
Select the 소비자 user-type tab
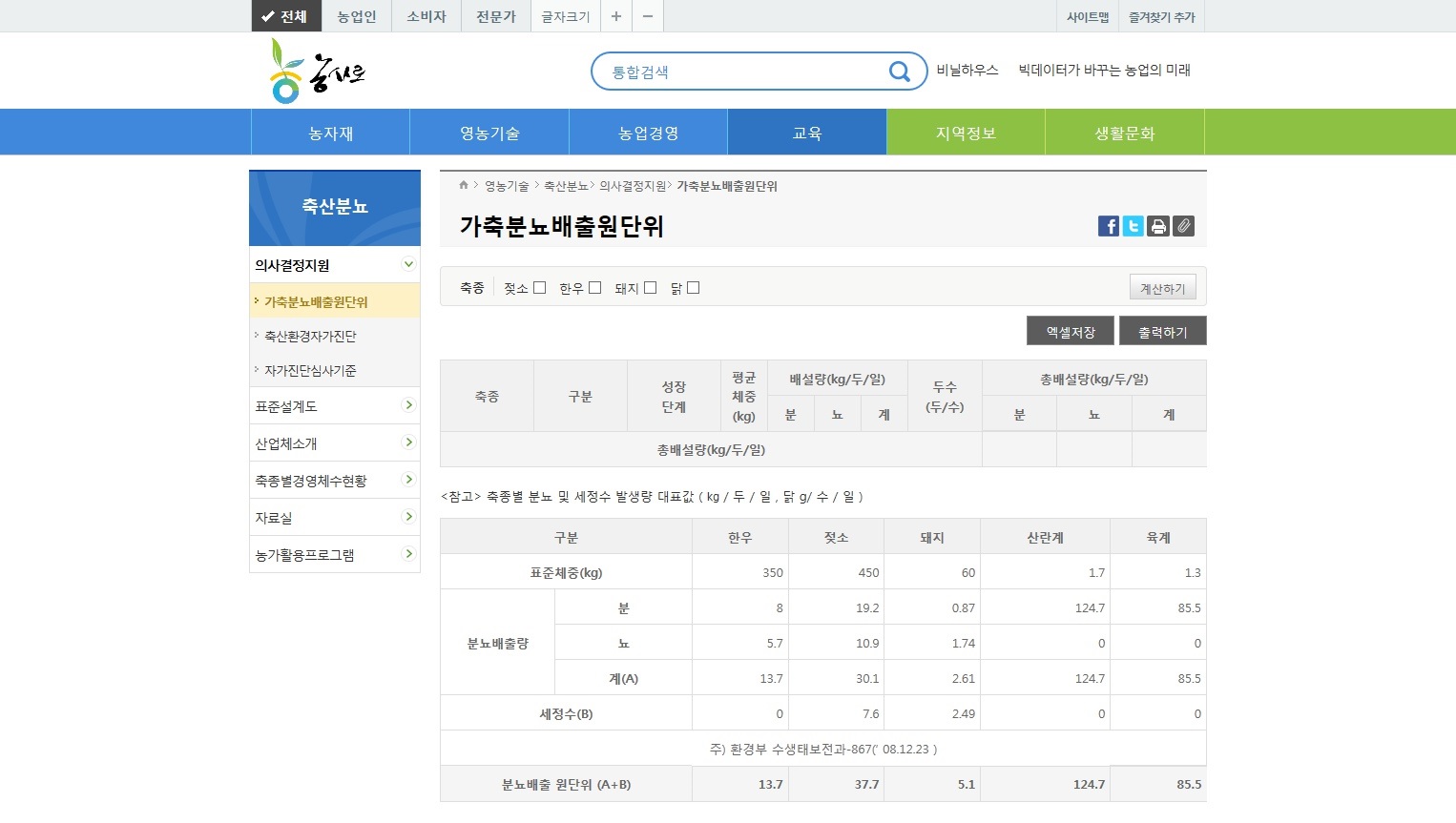pyautogui.click(x=426, y=16)
